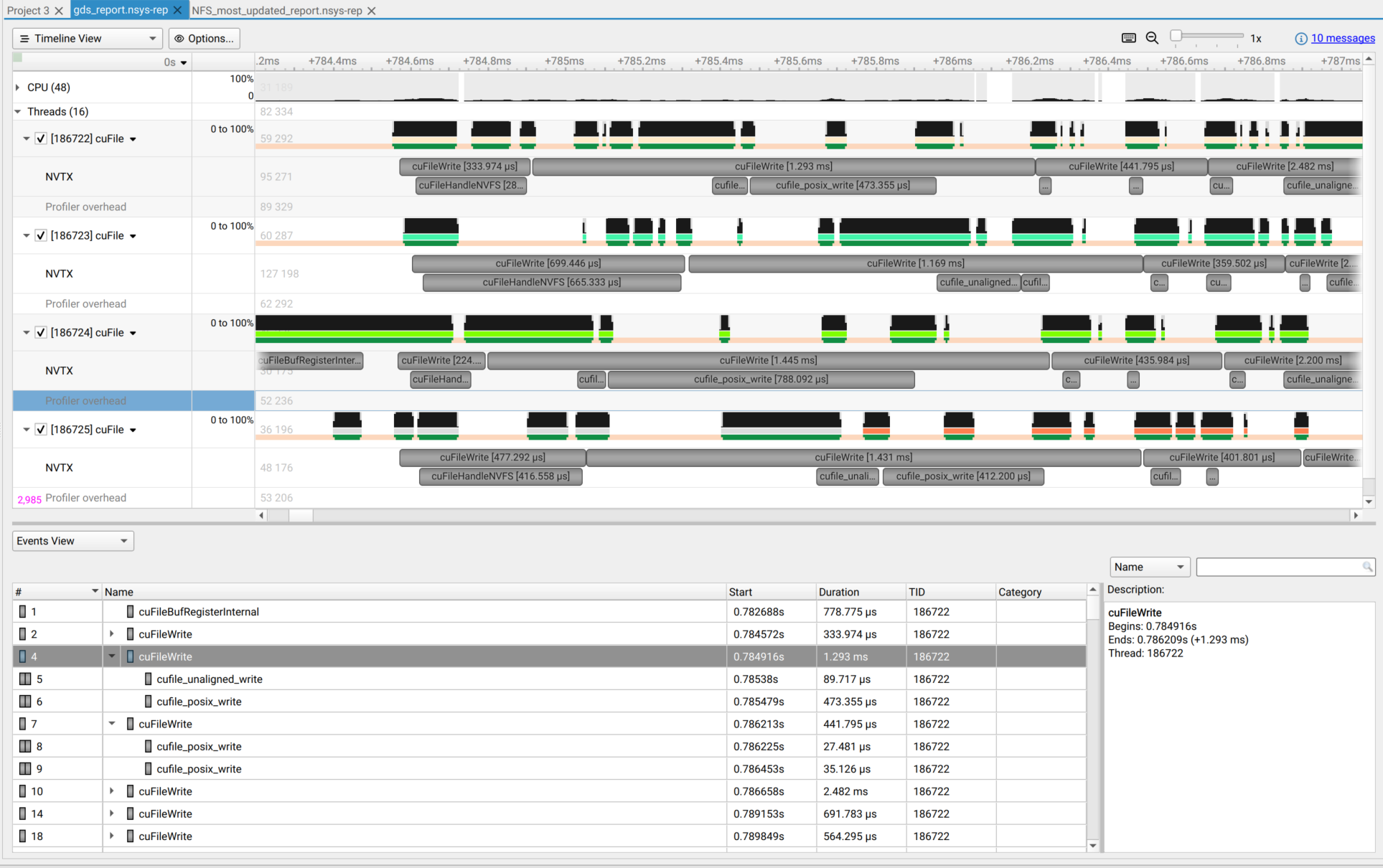Click the hamburger icon on Timeline View selector

25,38
